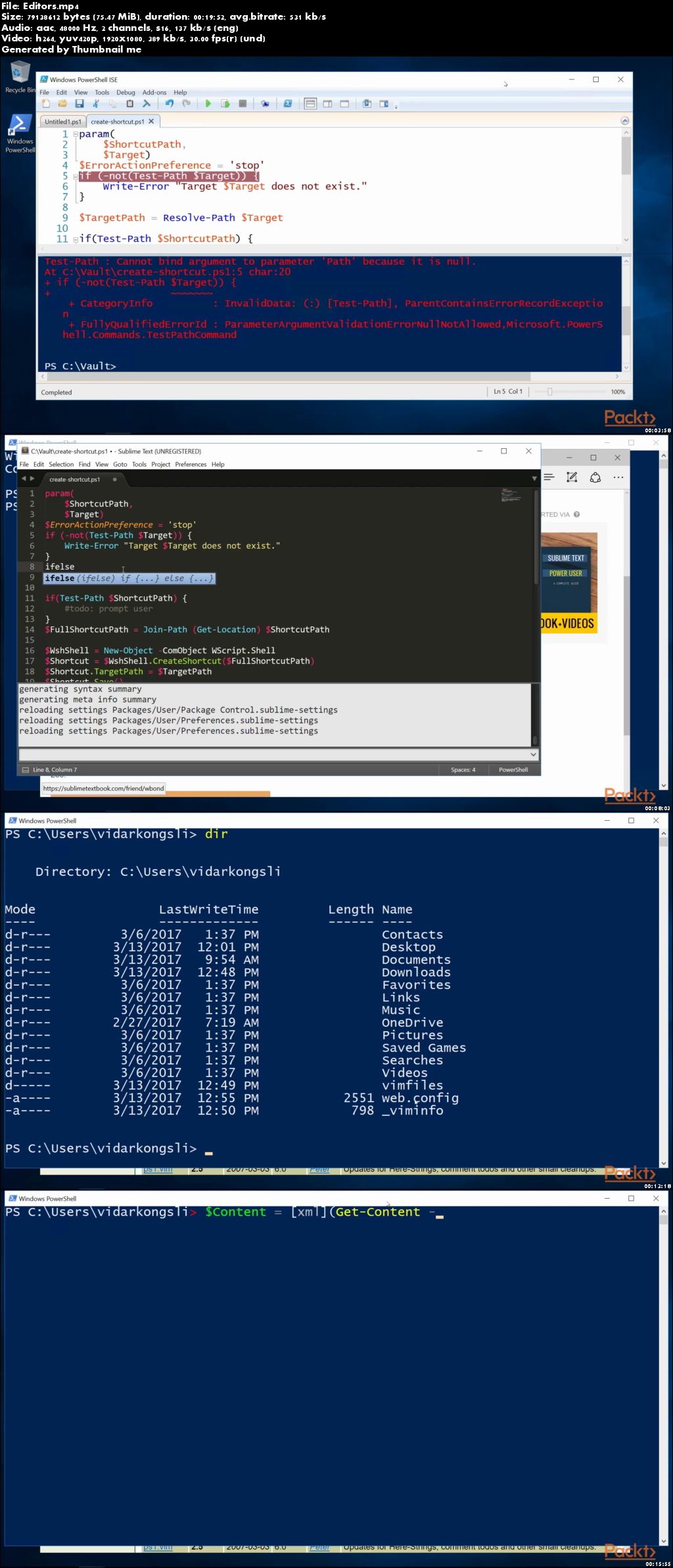Click Line 8, Column 7 in Sublime status bar
The image size is (673, 1568).
(x=55, y=770)
